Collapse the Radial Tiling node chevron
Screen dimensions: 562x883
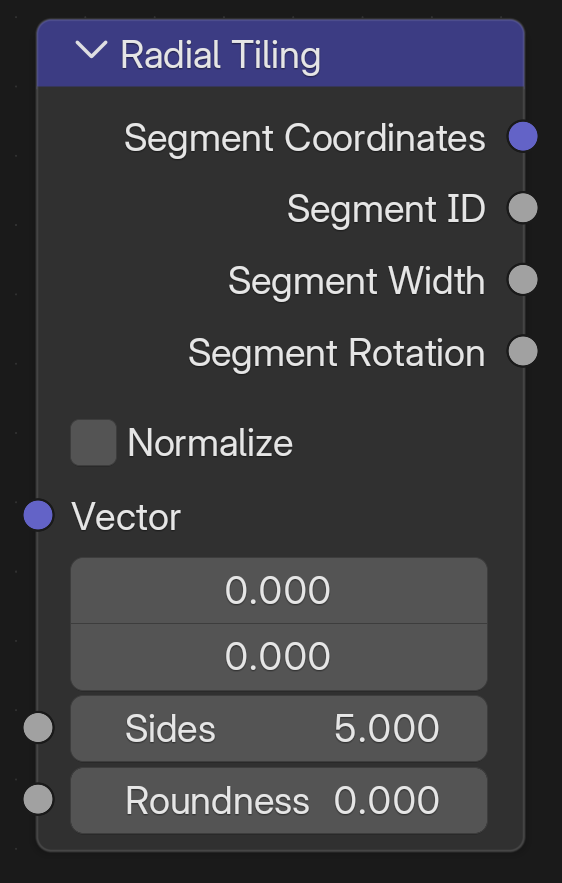pos(91,50)
